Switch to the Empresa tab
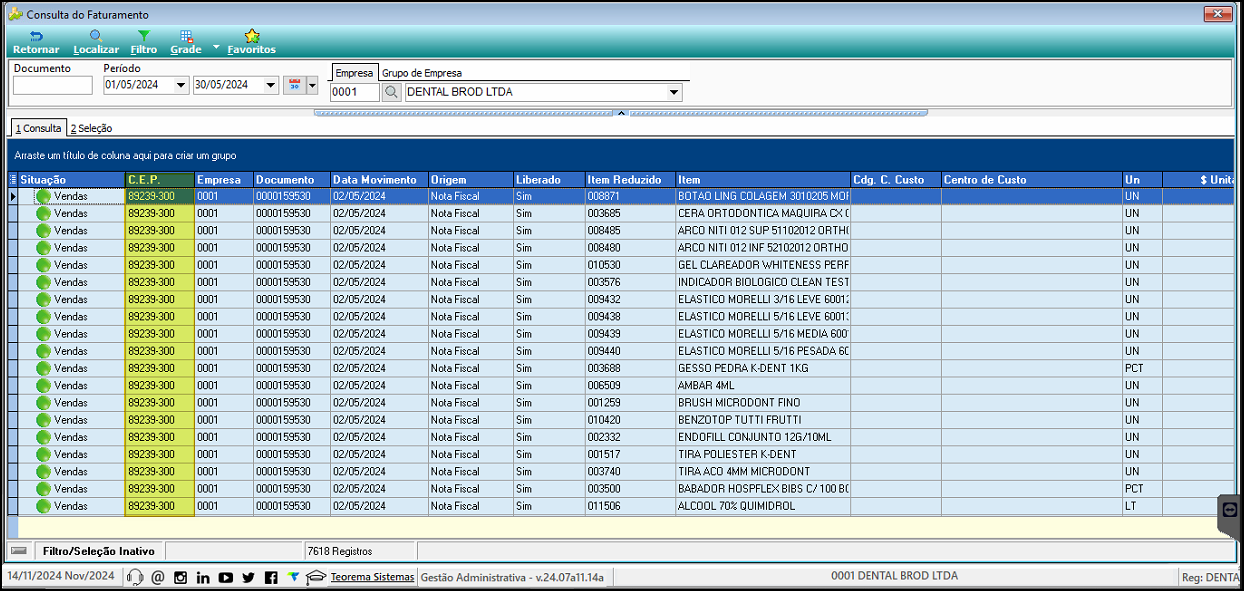Screen dimensions: 1244x591 coord(354,73)
